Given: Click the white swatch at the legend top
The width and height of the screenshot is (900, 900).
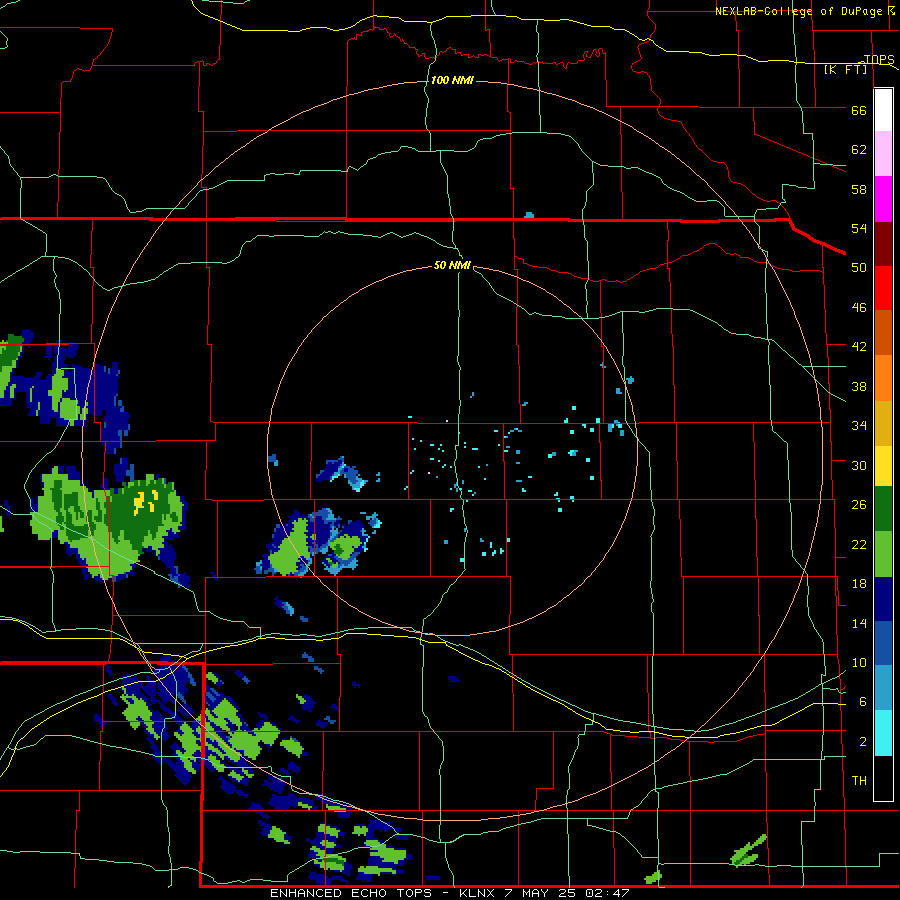Looking at the screenshot, I should (883, 110).
